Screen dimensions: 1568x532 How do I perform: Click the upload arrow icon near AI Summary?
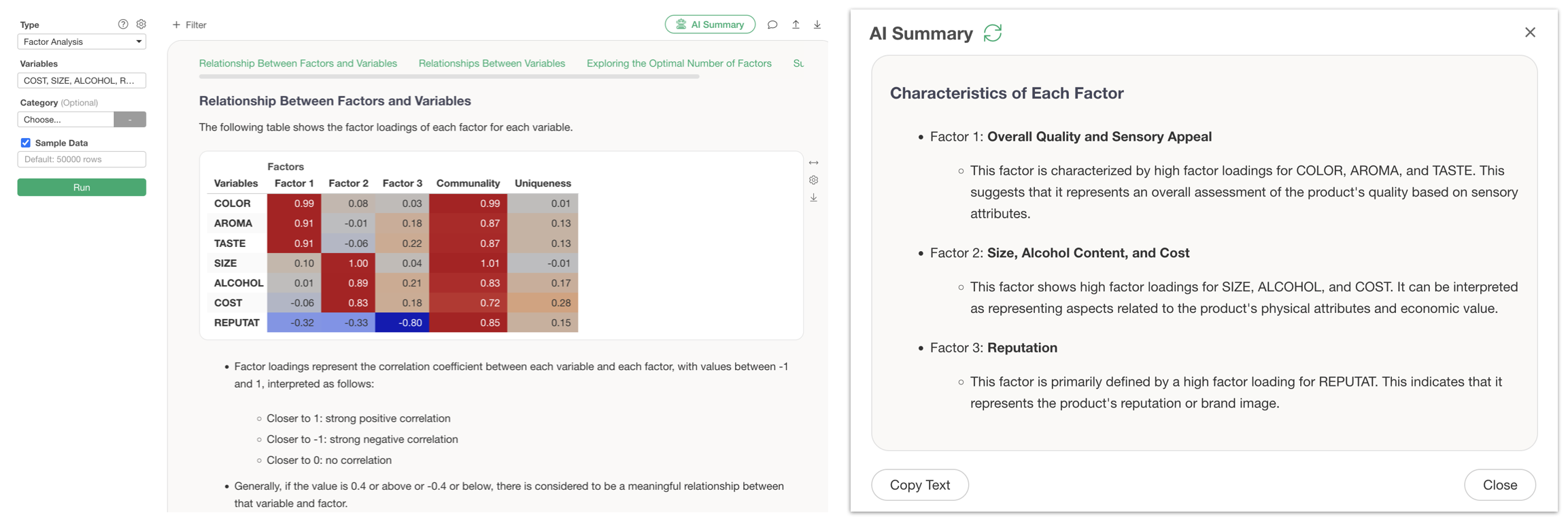click(796, 24)
